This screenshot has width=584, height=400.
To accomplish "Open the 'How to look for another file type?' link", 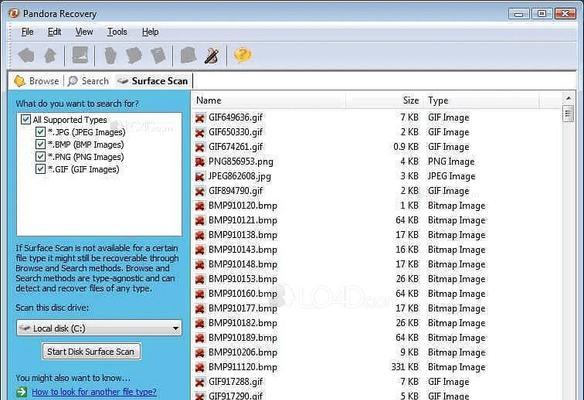I will [94, 392].
